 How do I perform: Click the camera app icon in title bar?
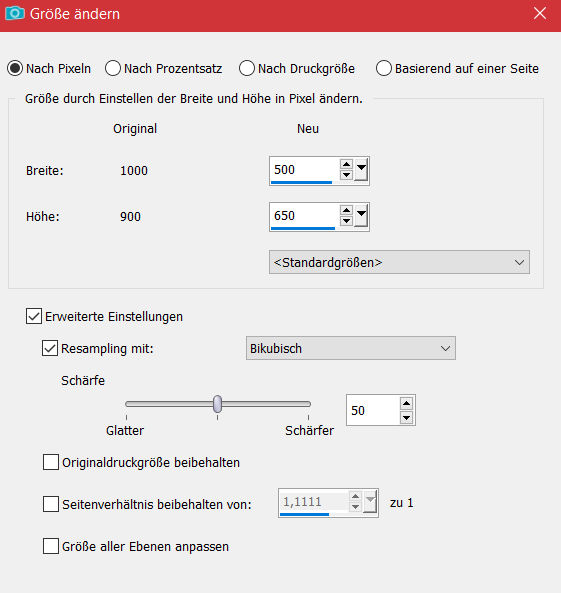(15, 14)
